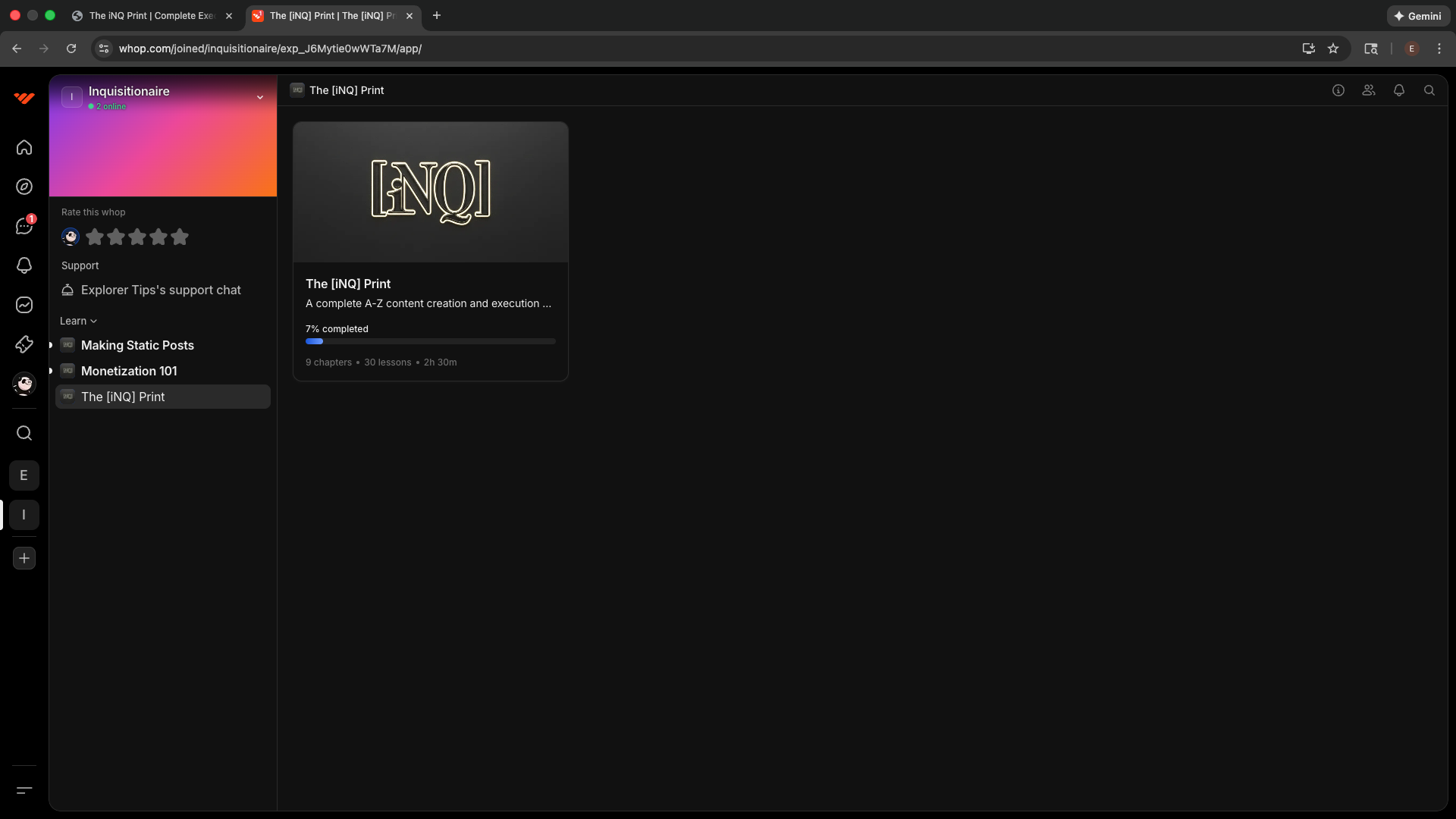Switch to The iNQ Print Complete tab
Viewport: 1456px width, 819px height.
(152, 15)
